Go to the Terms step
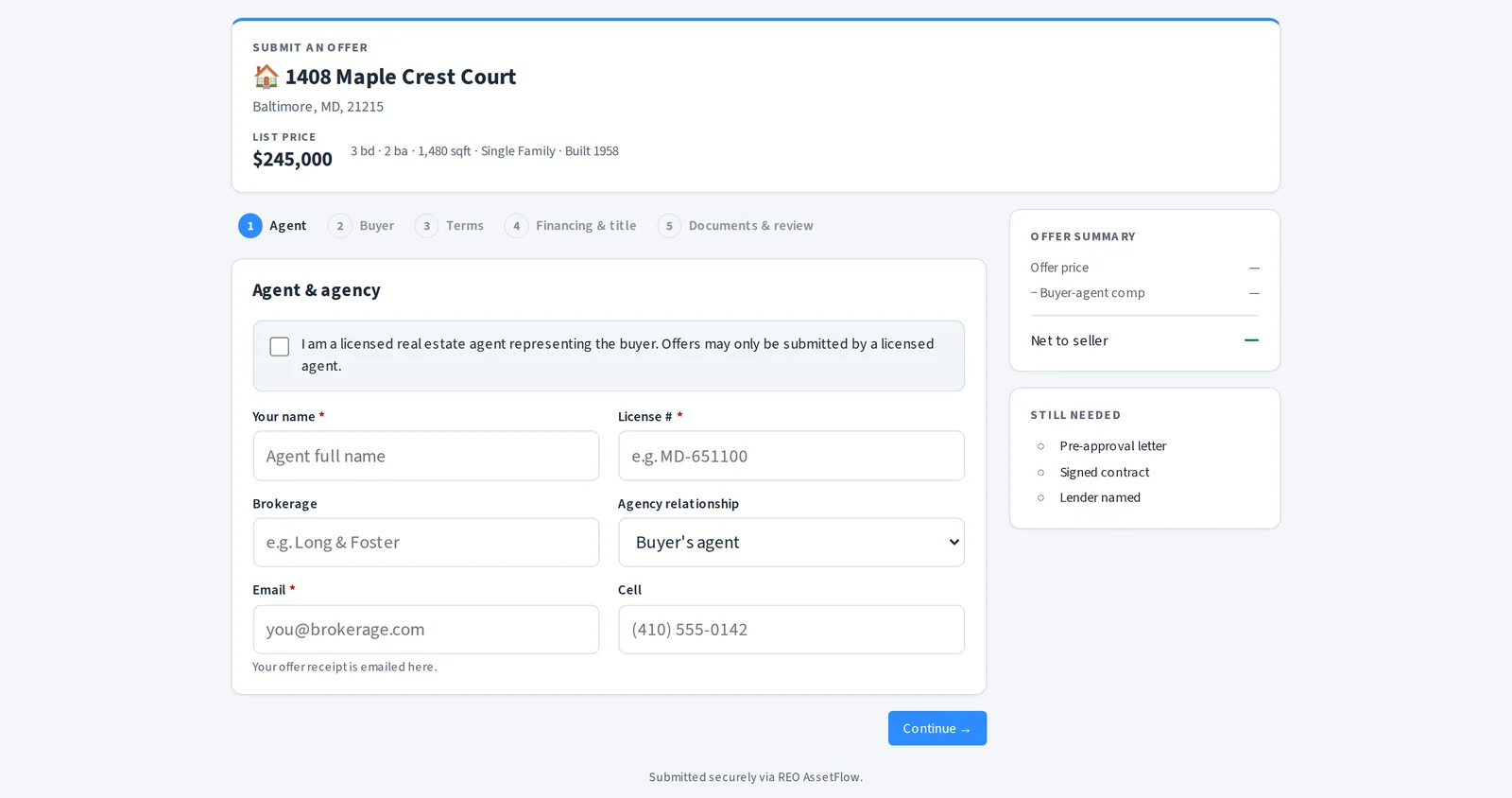Image resolution: width=1512 pixels, height=798 pixels. click(x=450, y=226)
